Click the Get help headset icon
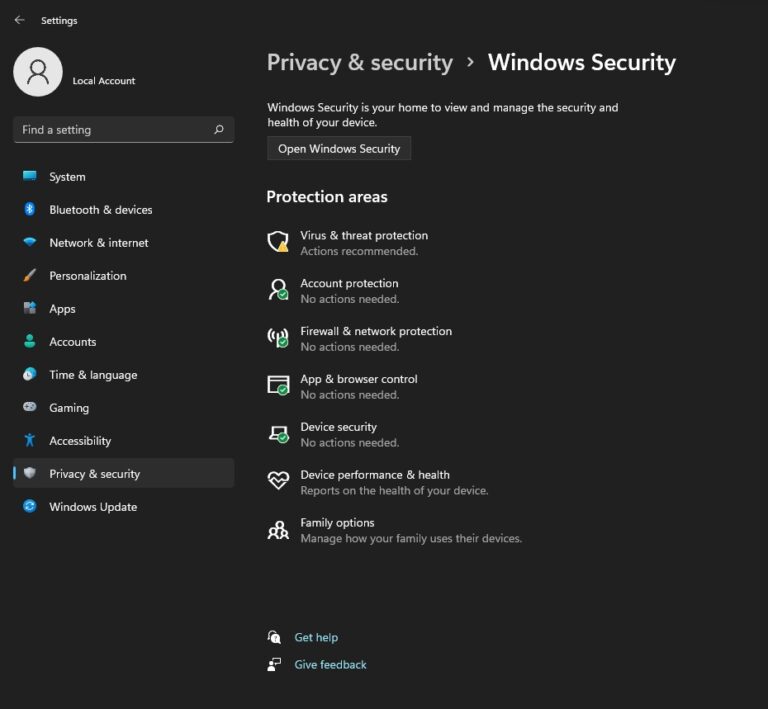The height and width of the screenshot is (709, 768). pyautogui.click(x=274, y=637)
